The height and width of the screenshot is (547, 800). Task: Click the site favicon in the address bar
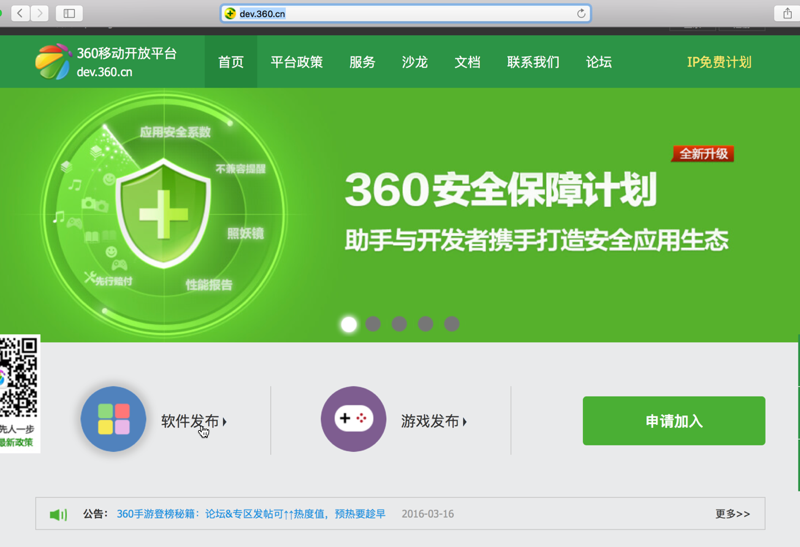point(231,14)
